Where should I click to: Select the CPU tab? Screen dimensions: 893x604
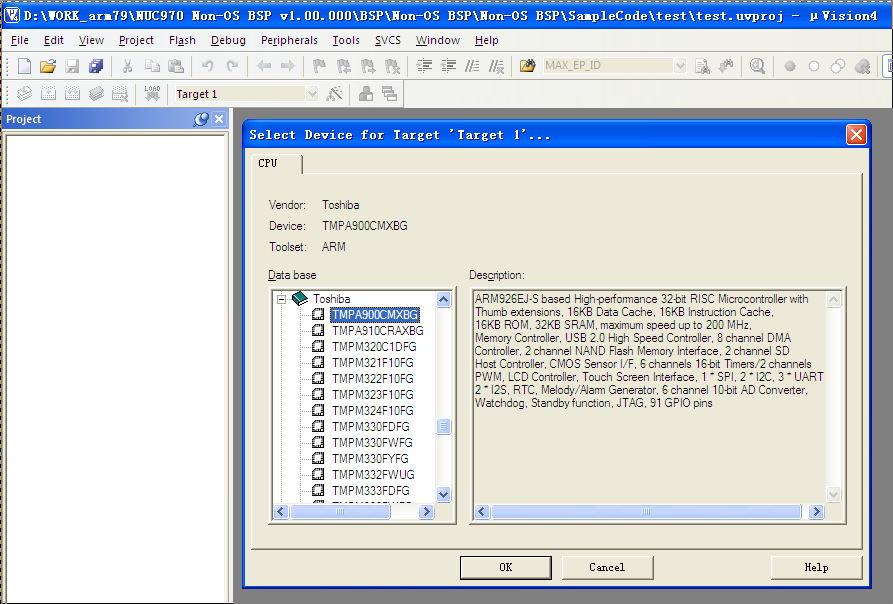268,163
